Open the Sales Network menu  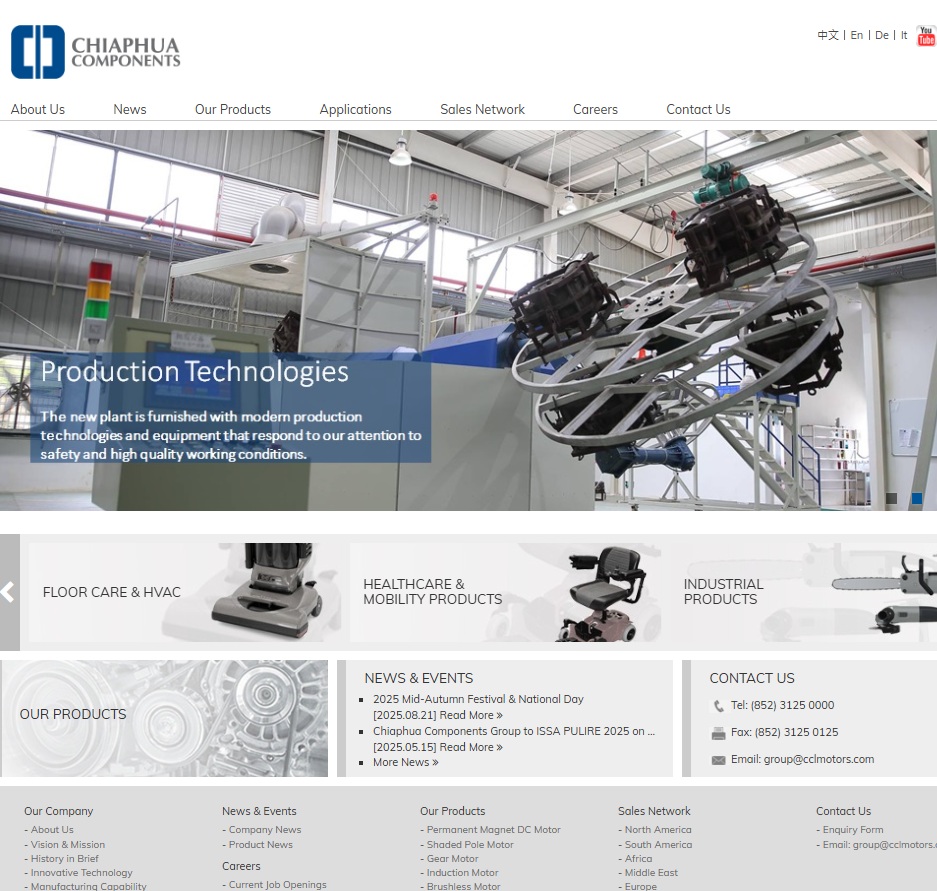pos(482,109)
